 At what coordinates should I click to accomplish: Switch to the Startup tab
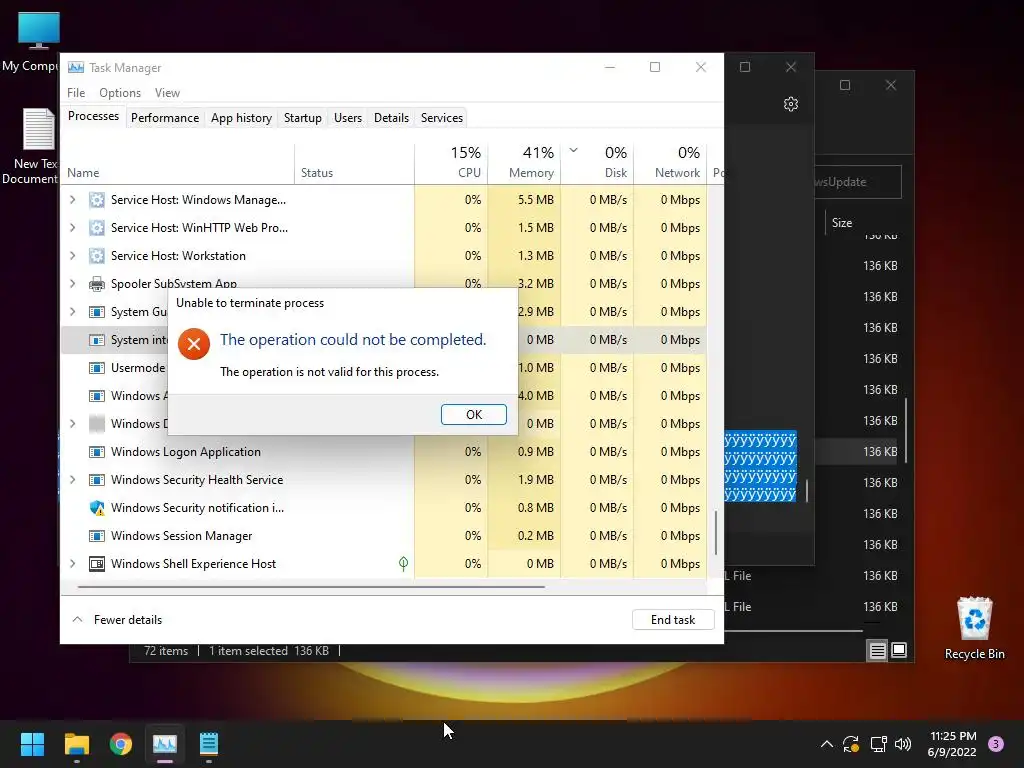pyautogui.click(x=302, y=118)
